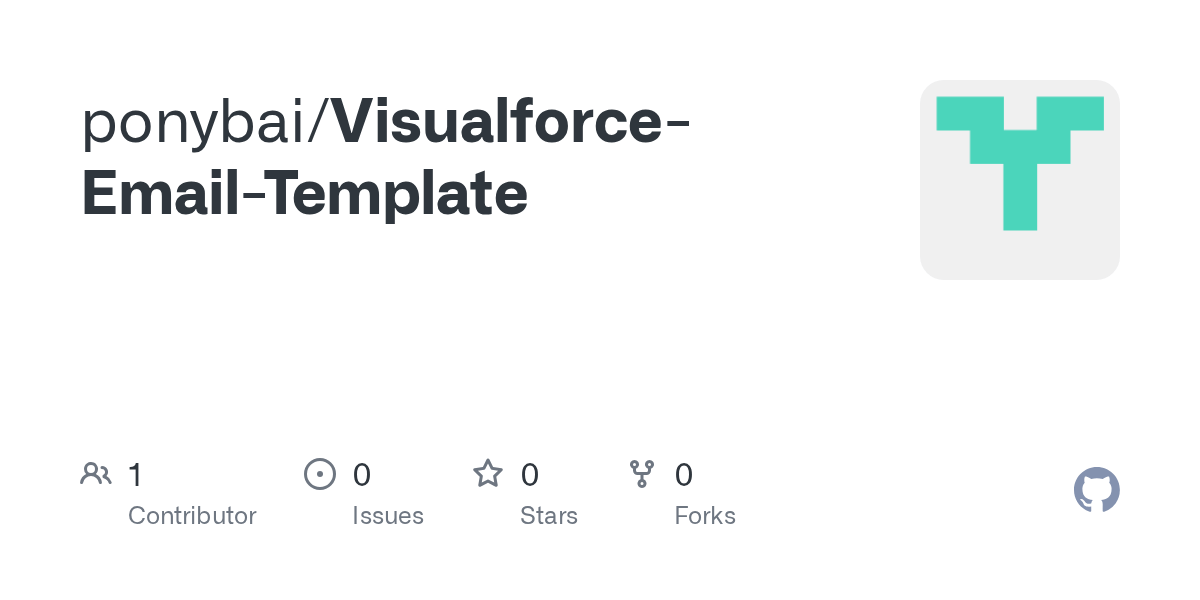The width and height of the screenshot is (1200, 600).
Task: Click the issues count 0
Action: tap(362, 474)
